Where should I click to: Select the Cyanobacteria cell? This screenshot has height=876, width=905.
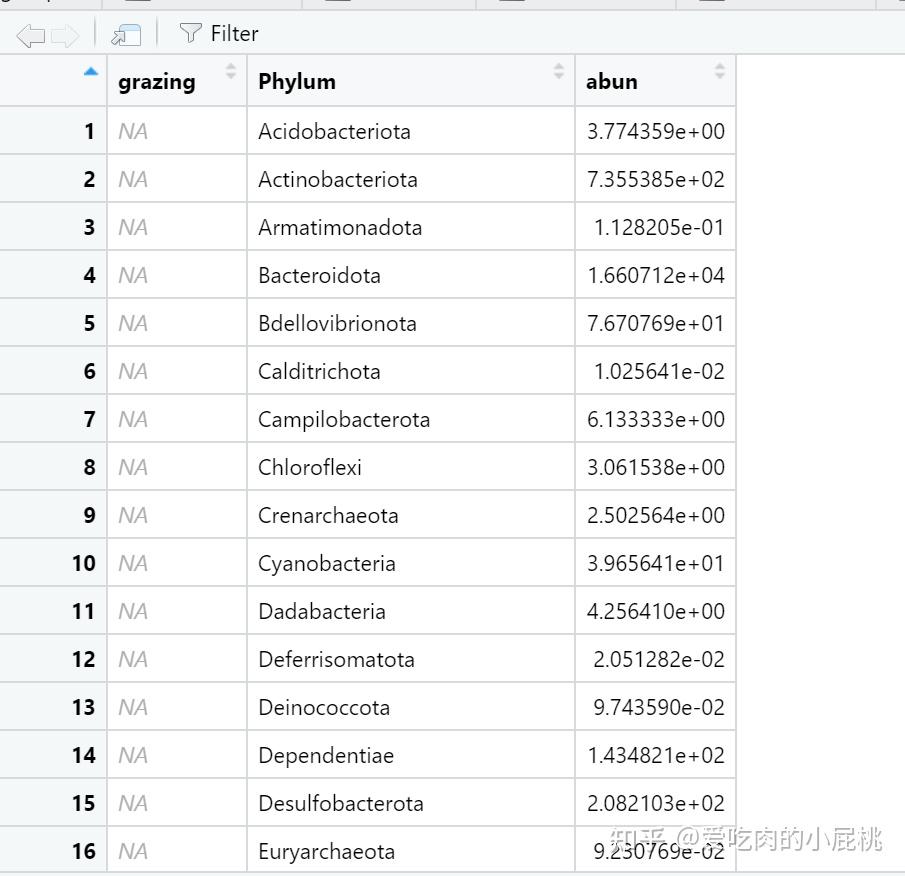click(411, 563)
